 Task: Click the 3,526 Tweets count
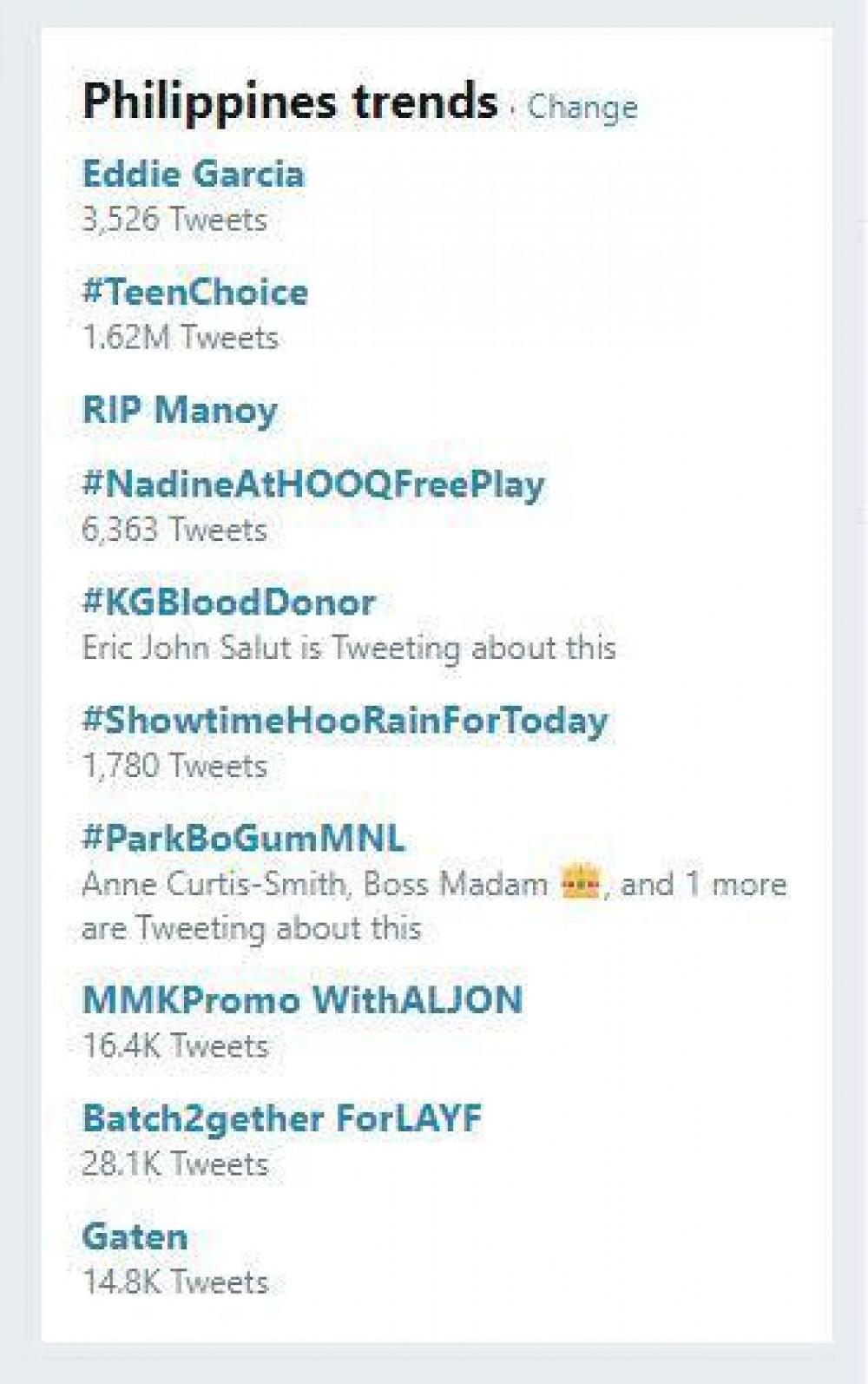point(174,219)
